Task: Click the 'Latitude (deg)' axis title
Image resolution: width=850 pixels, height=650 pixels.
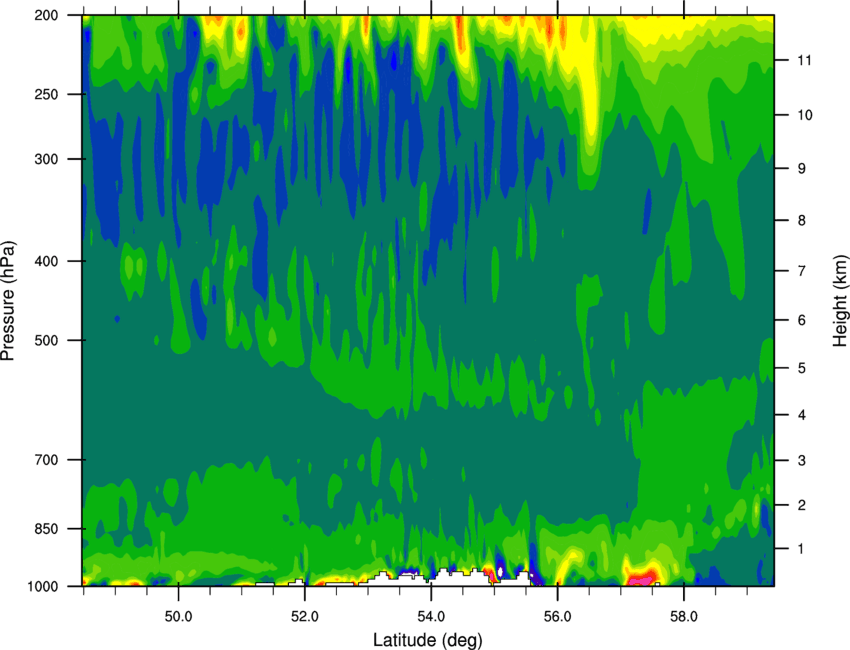Action: click(x=427, y=640)
